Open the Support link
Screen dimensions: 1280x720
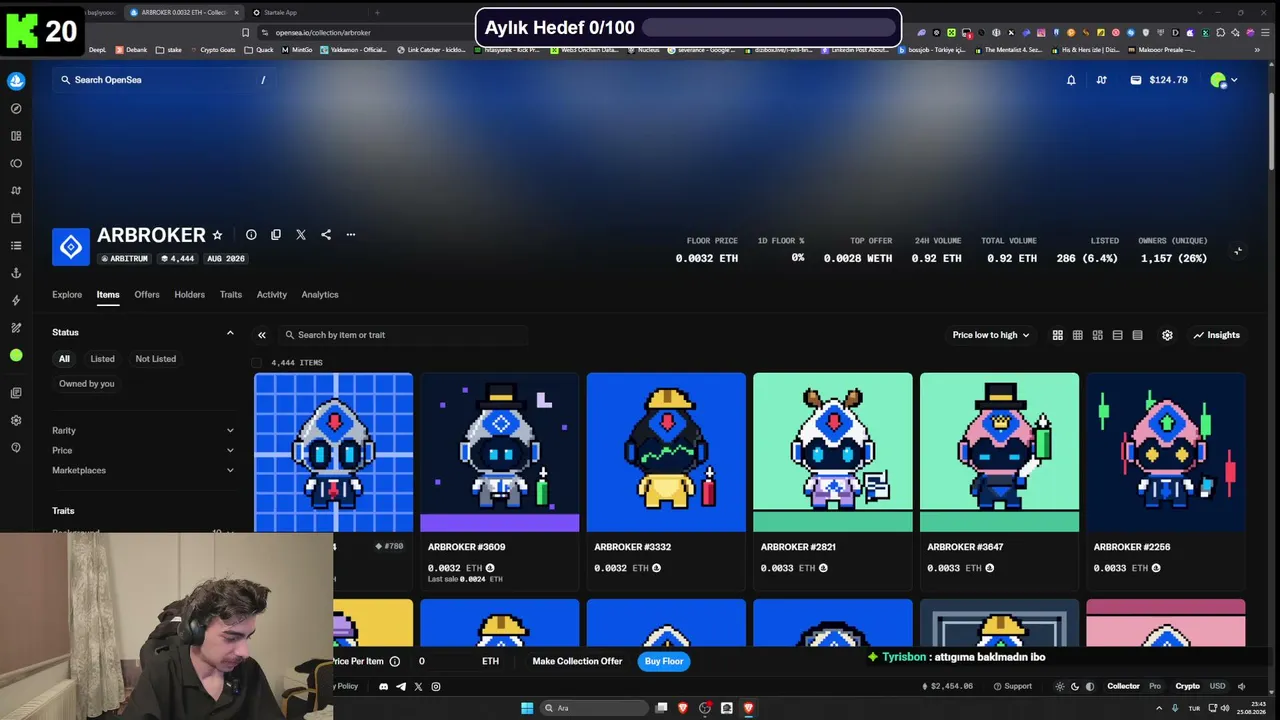[1012, 686]
